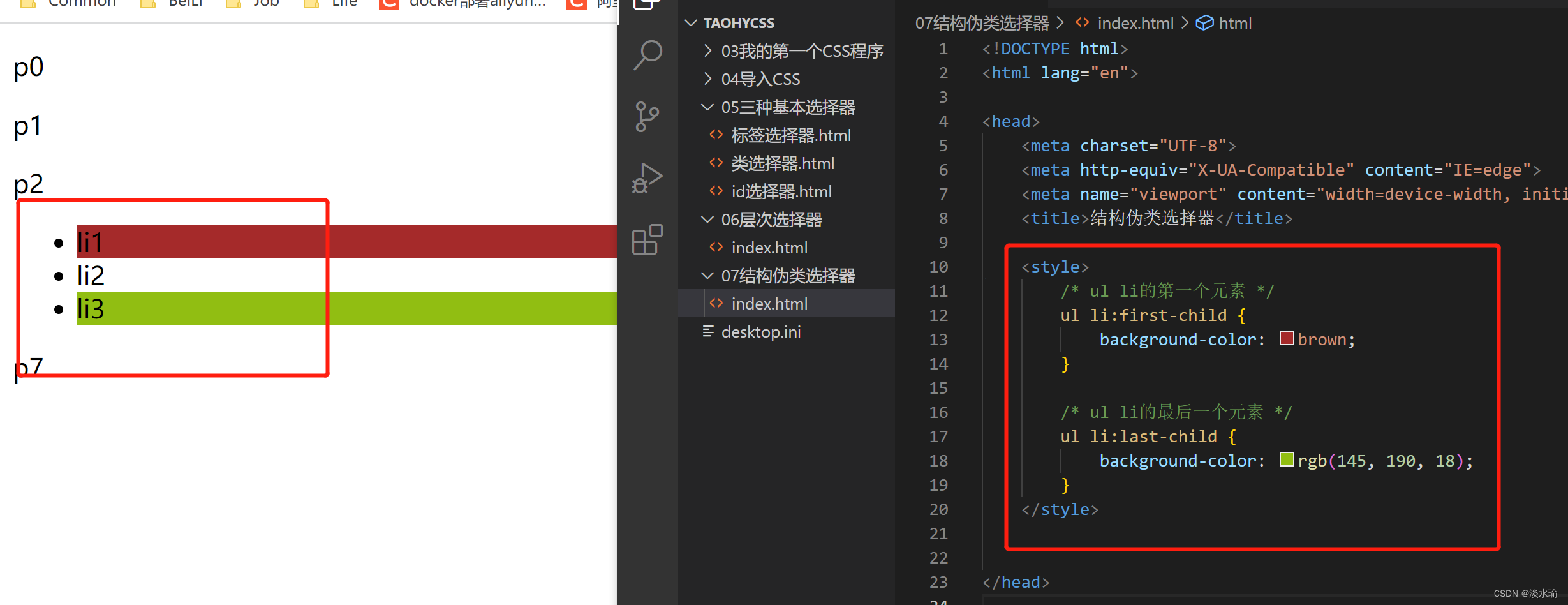Click comment ul li的最后一个元素 on line 16
Viewport: 1568px width, 605px height.
(x=1176, y=412)
